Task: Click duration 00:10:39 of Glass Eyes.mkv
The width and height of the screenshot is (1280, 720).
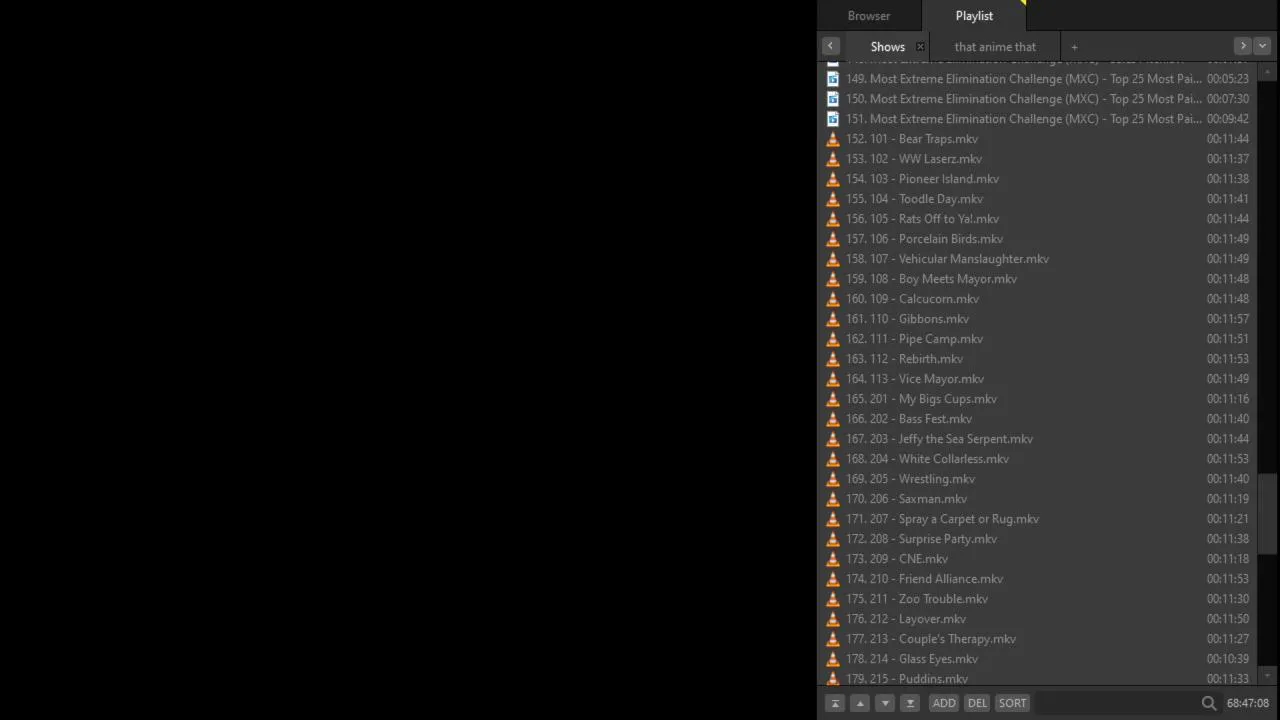Action: (x=1227, y=659)
